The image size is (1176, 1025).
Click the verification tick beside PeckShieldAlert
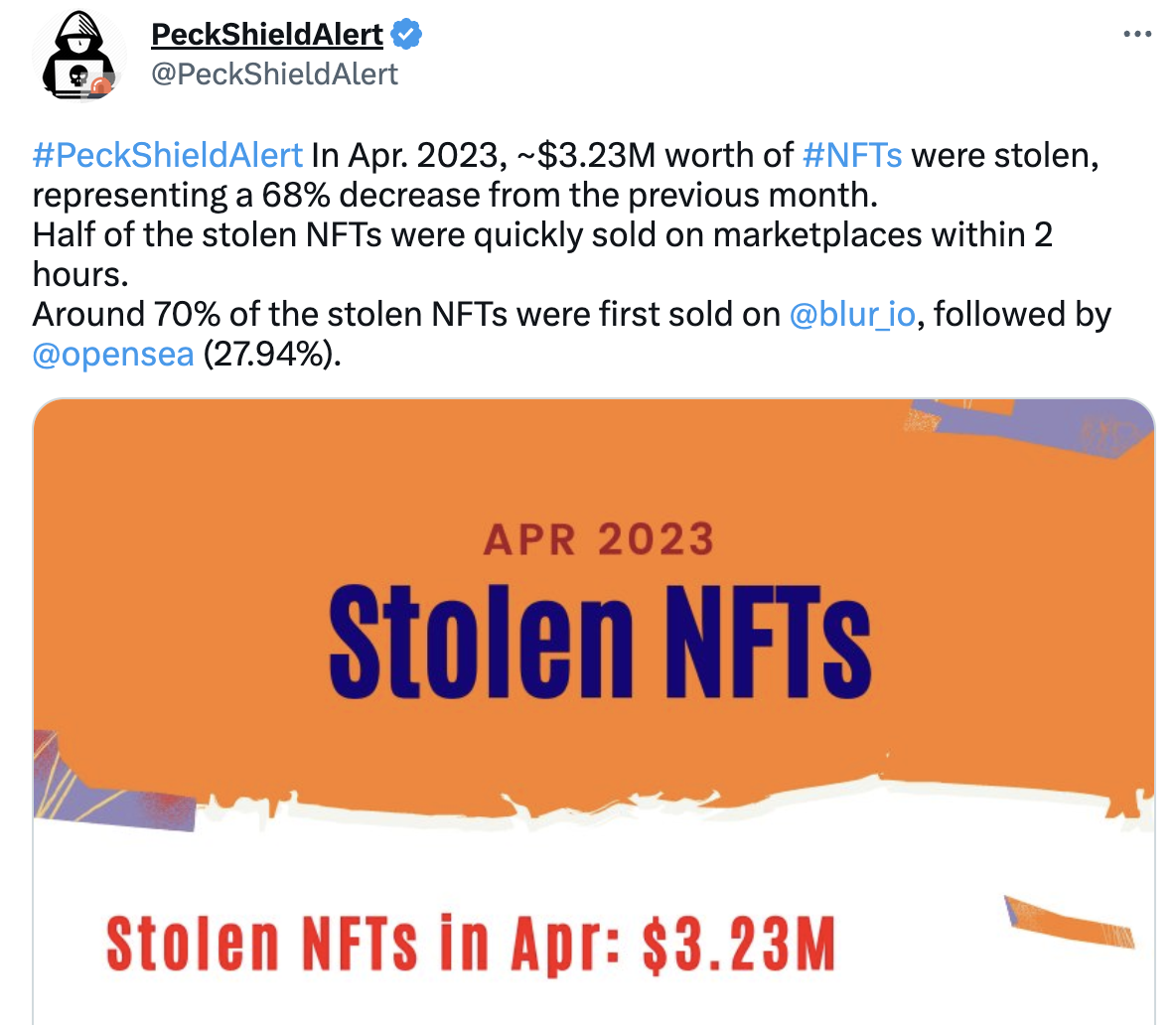tap(404, 33)
